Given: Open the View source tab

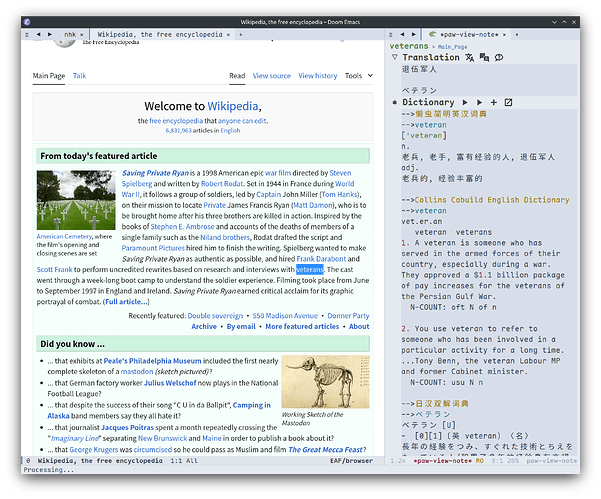Looking at the screenshot, I should 272,76.
